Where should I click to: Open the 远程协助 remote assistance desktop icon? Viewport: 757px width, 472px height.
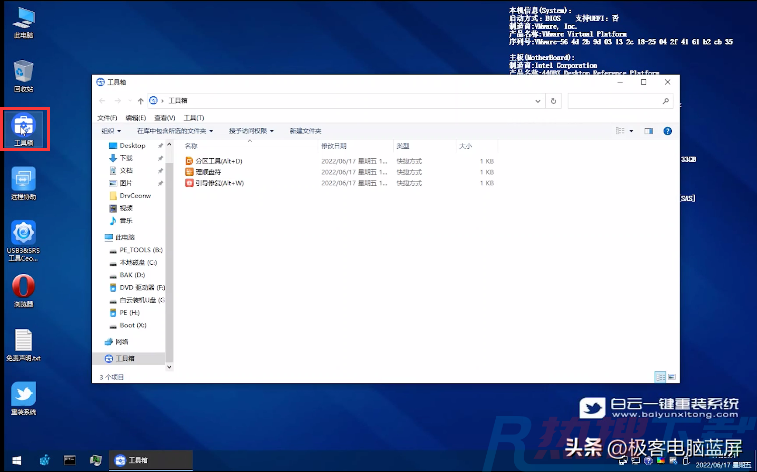23,183
